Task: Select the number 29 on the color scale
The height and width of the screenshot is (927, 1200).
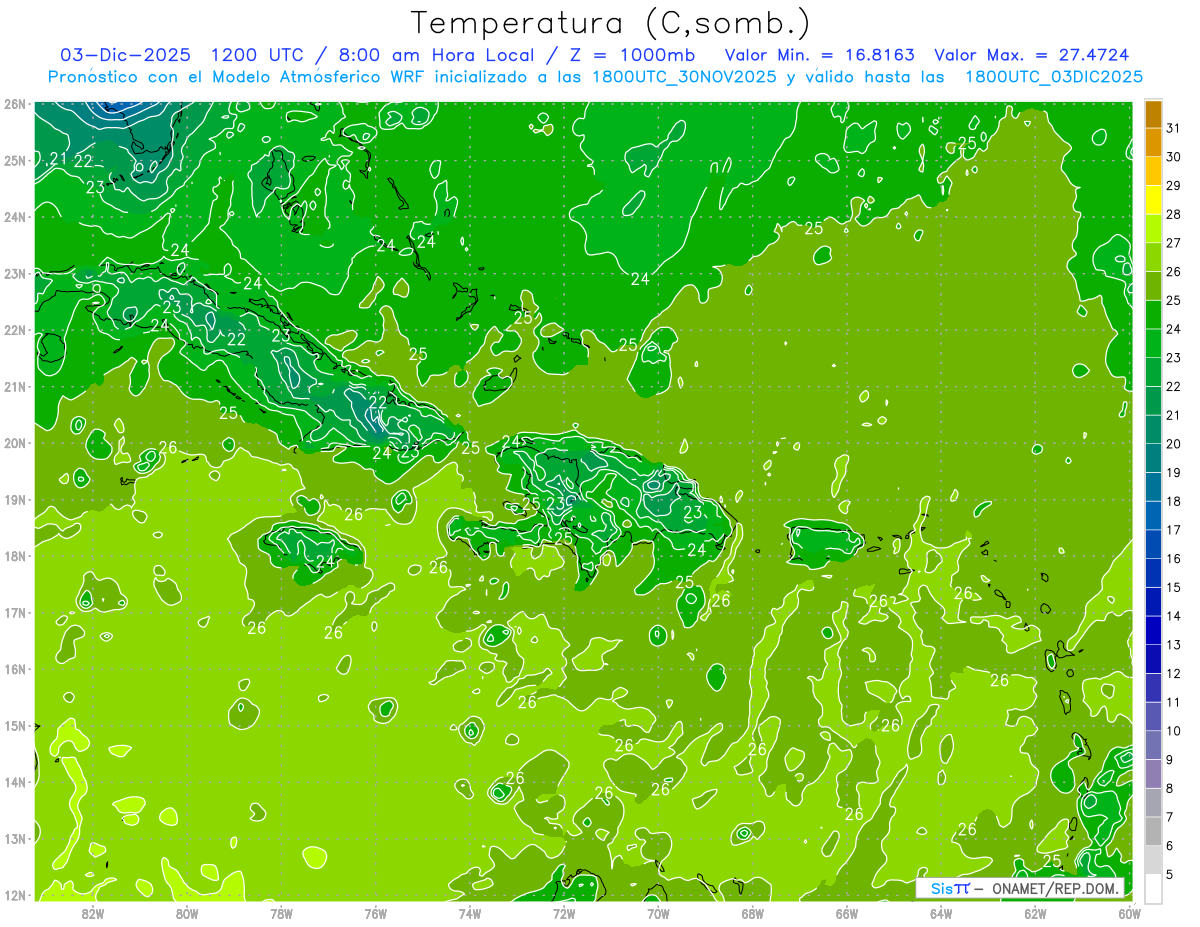Action: [x=1174, y=186]
